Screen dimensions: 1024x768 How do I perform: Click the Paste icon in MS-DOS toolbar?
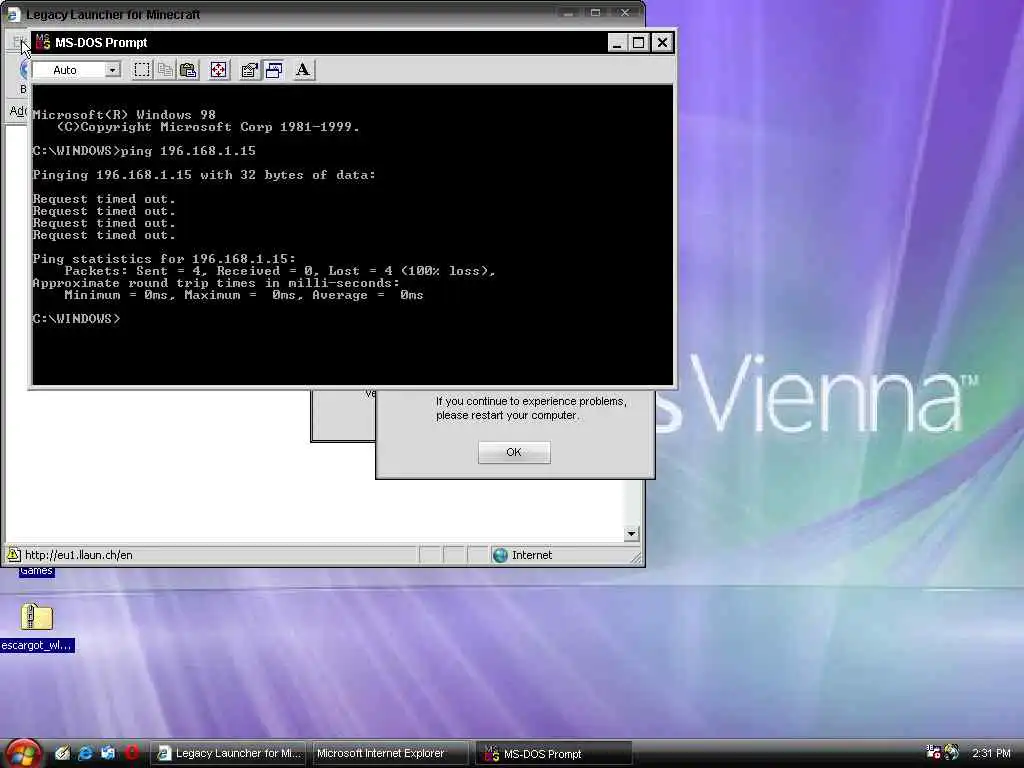[188, 70]
